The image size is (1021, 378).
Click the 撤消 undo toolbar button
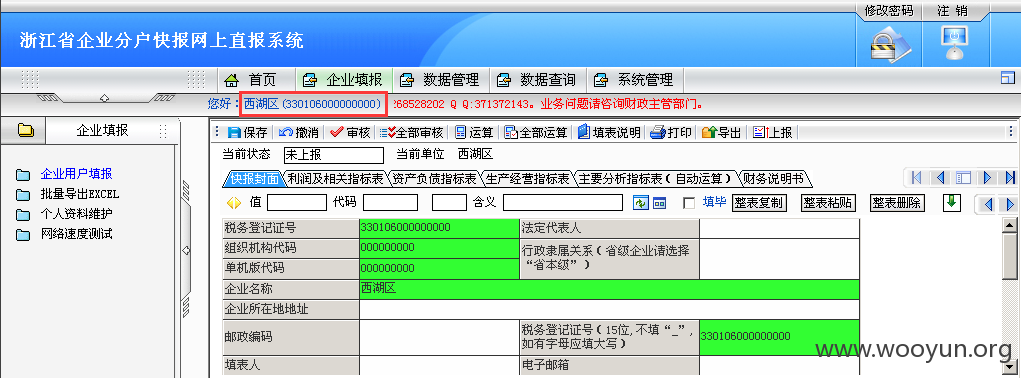[299, 133]
